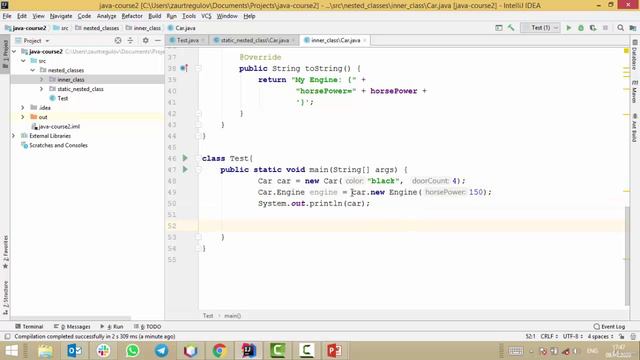Fold the toString method at line 38
The image size is (640, 360).
(198, 68)
